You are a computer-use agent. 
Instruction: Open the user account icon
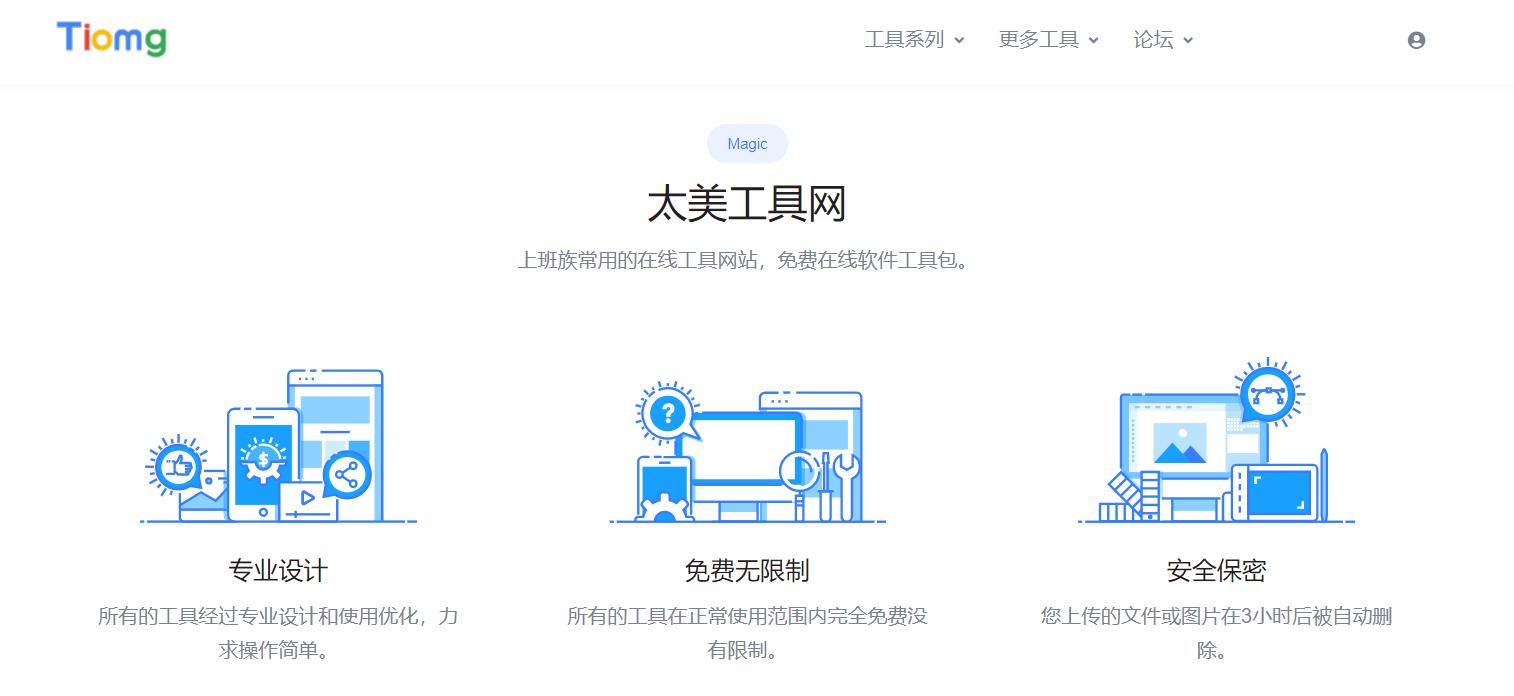[x=1416, y=40]
